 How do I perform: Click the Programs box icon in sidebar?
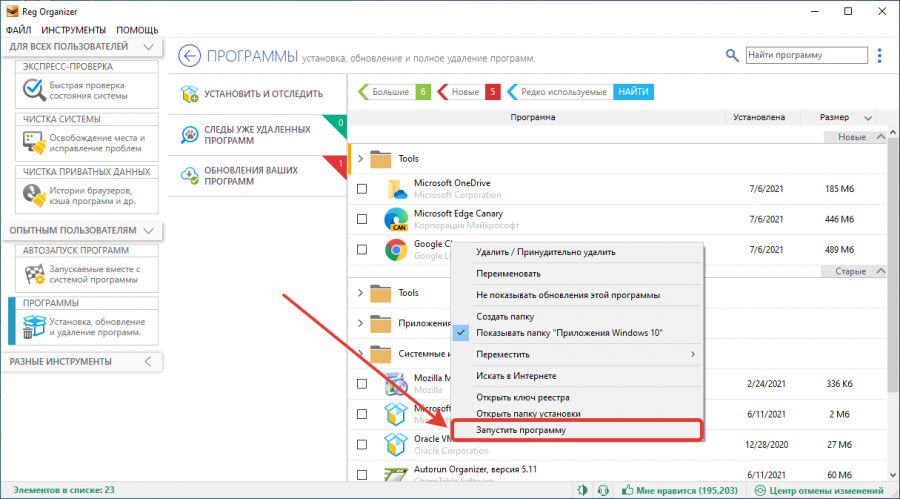point(34,327)
